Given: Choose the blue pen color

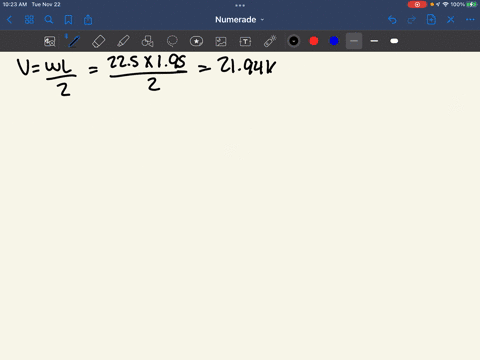Looking at the screenshot, I should click(334, 41).
